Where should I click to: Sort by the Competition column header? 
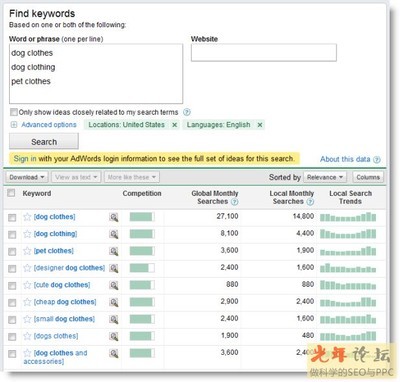click(x=142, y=194)
